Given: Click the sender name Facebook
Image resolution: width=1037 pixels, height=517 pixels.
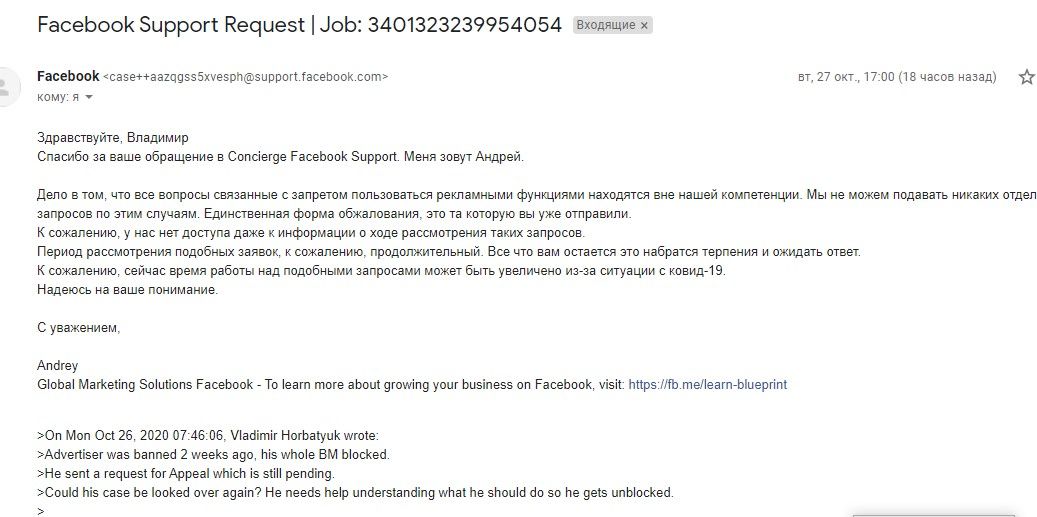Looking at the screenshot, I should pyautogui.click(x=68, y=76).
